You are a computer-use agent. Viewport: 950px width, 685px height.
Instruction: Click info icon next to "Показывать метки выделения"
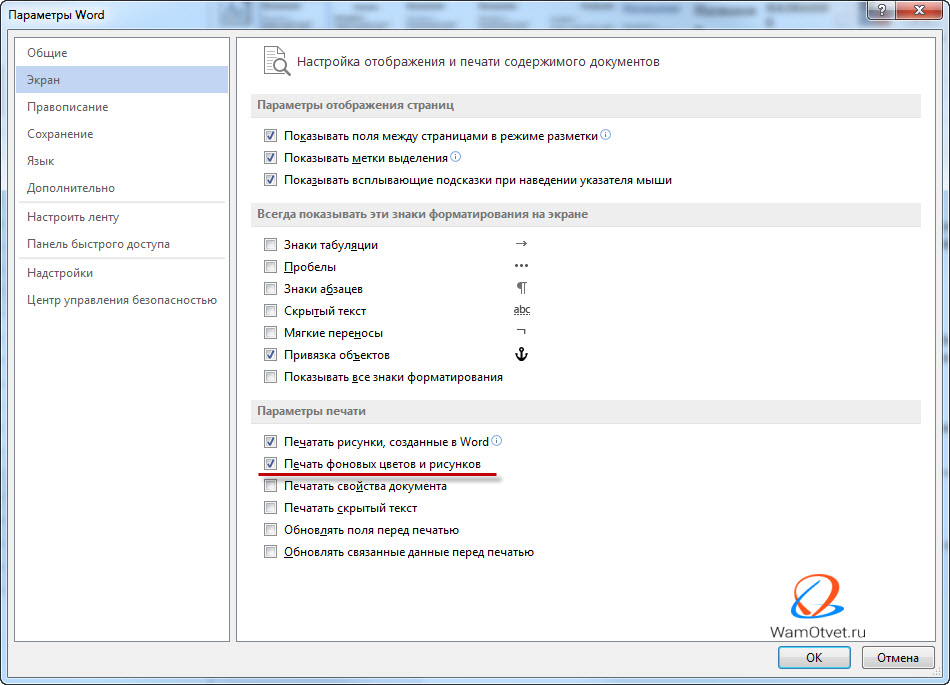click(x=456, y=157)
